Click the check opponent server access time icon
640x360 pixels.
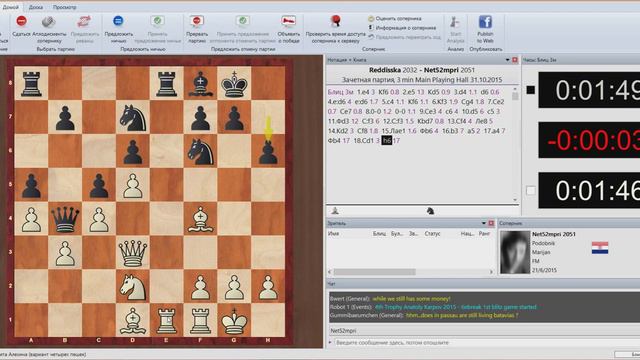pos(335,21)
